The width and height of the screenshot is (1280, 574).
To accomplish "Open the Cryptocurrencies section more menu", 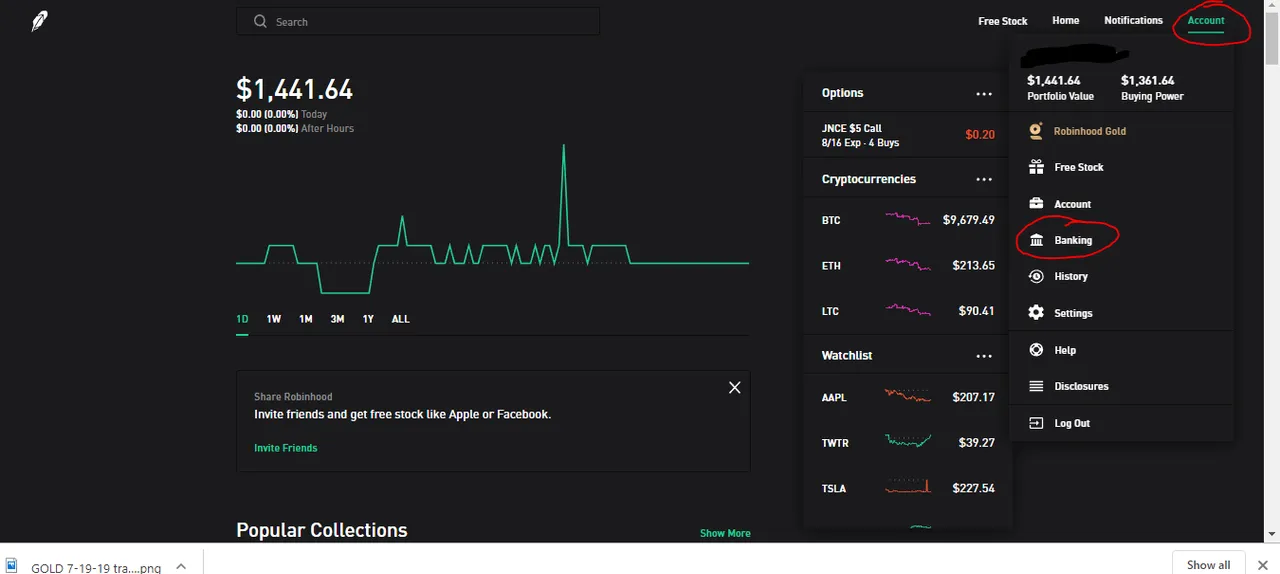I will click(984, 179).
